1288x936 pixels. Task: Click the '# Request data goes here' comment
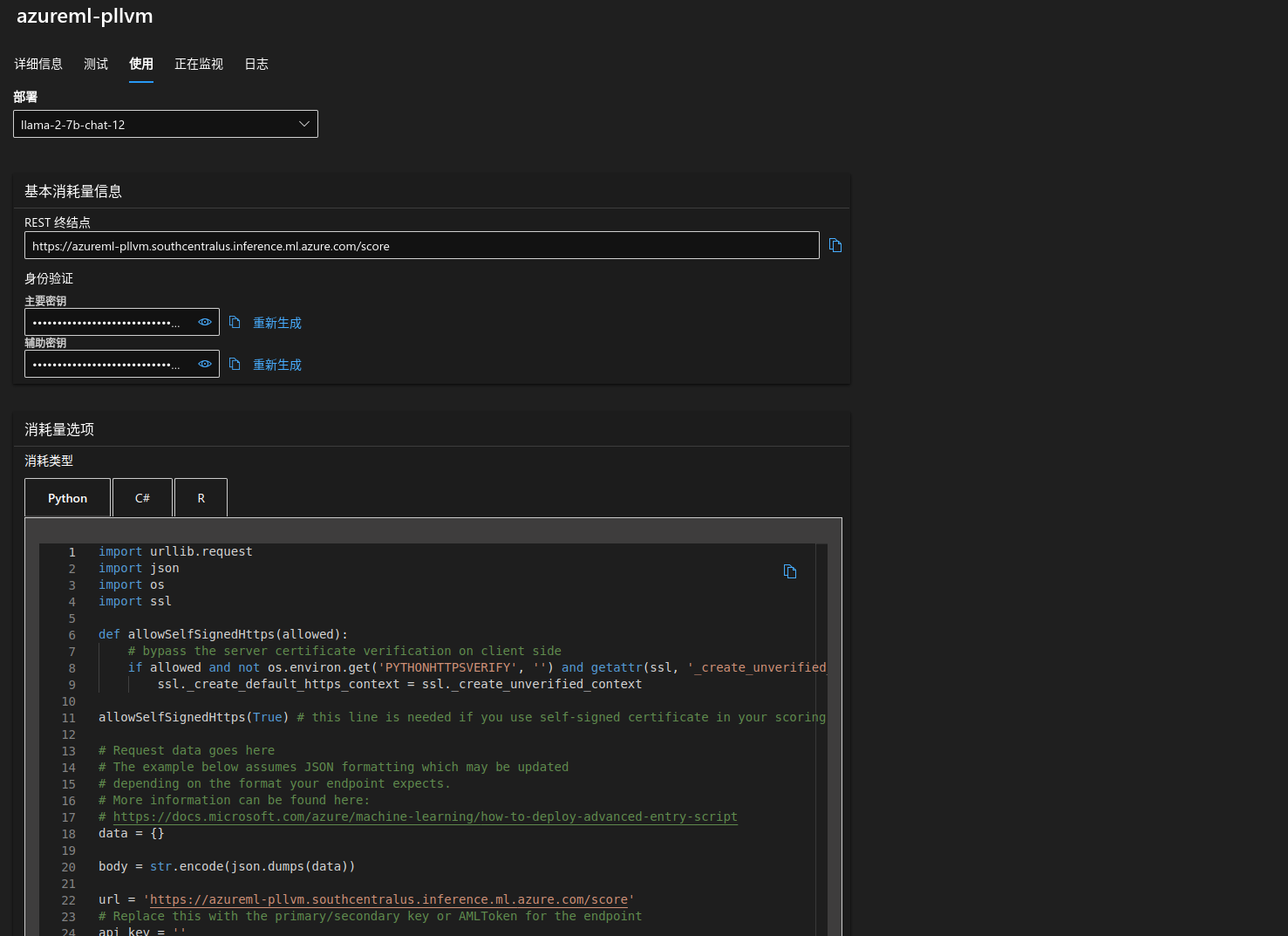tap(187, 750)
